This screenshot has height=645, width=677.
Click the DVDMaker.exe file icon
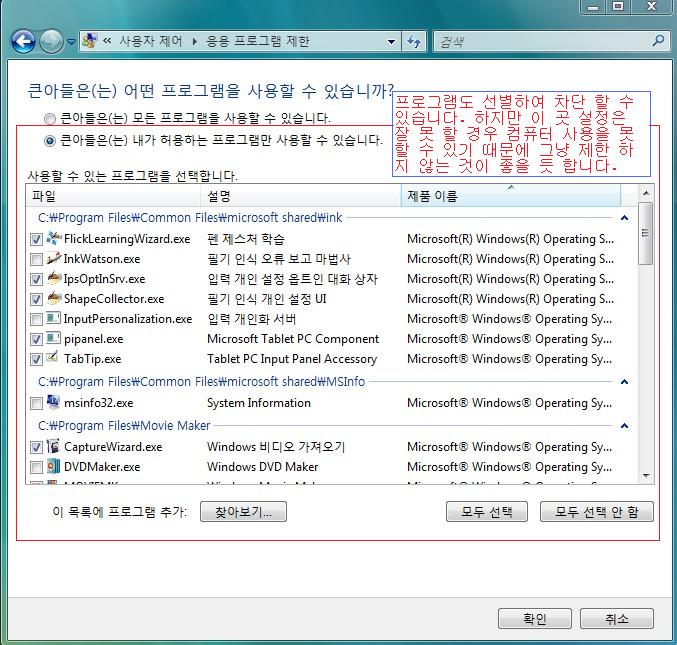tap(54, 466)
